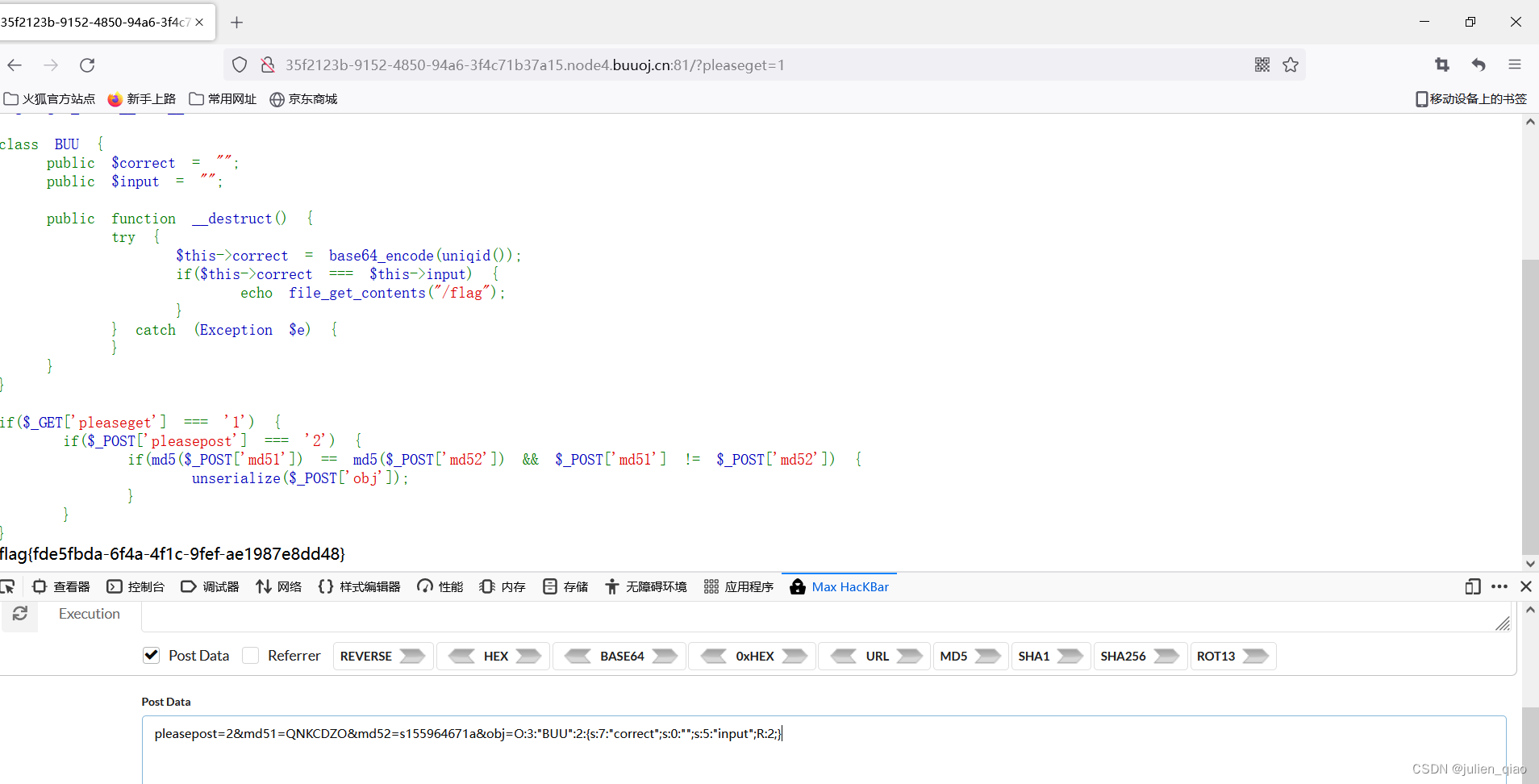Click the ROT13 encode button
The width and height of the screenshot is (1539, 784).
(x=1232, y=656)
